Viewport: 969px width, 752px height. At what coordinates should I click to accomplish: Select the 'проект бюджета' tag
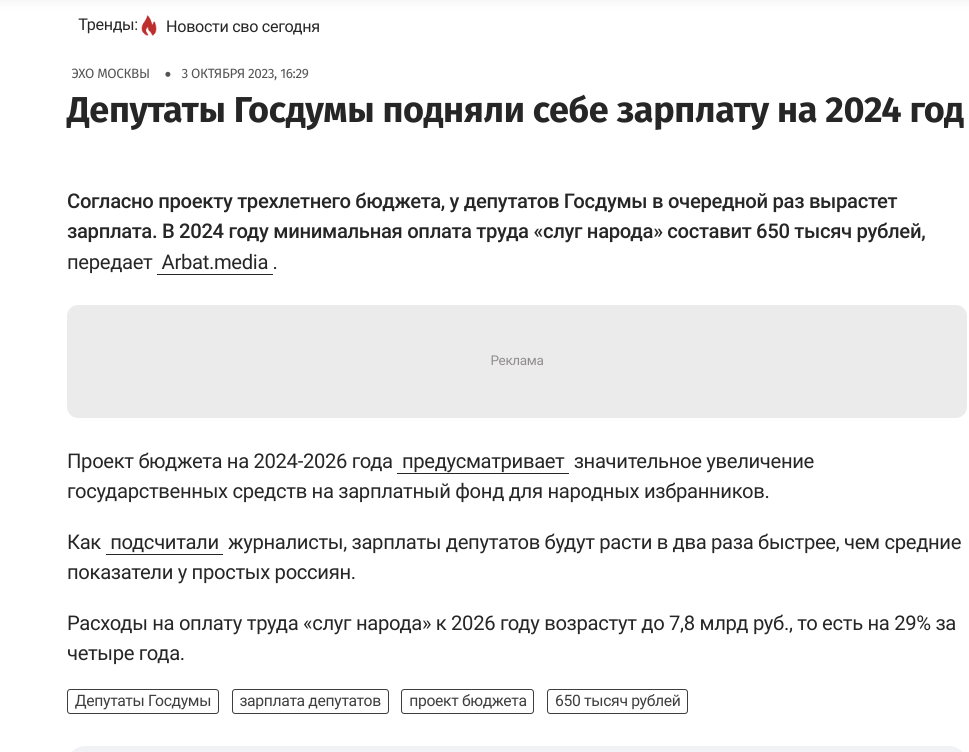(467, 701)
